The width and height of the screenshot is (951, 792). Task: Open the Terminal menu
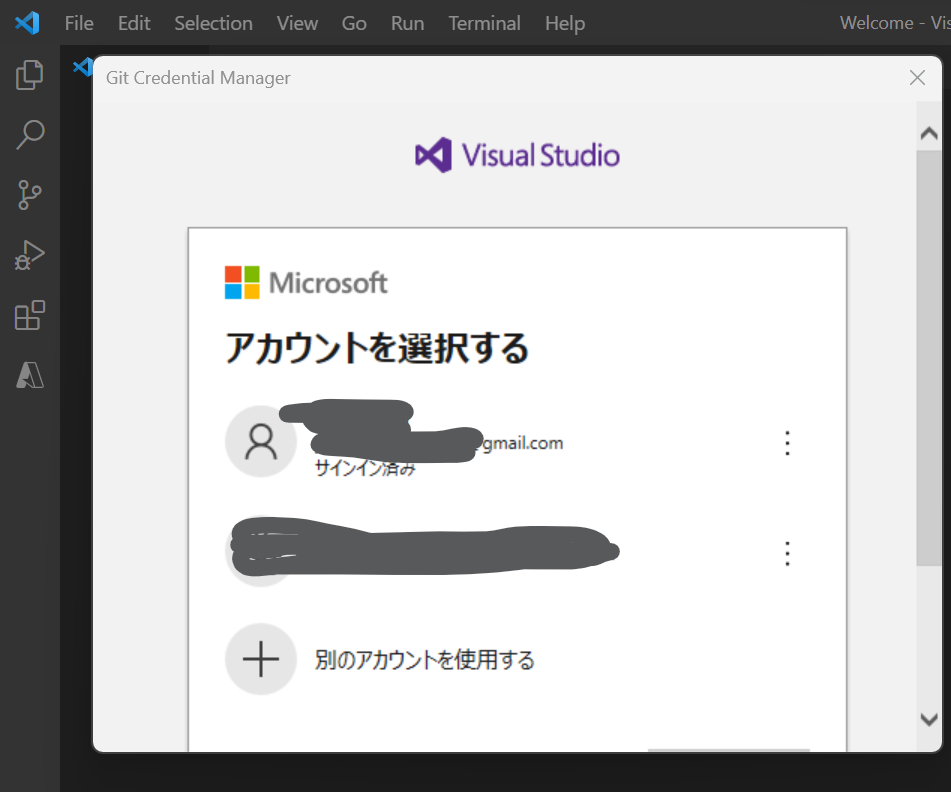(484, 23)
